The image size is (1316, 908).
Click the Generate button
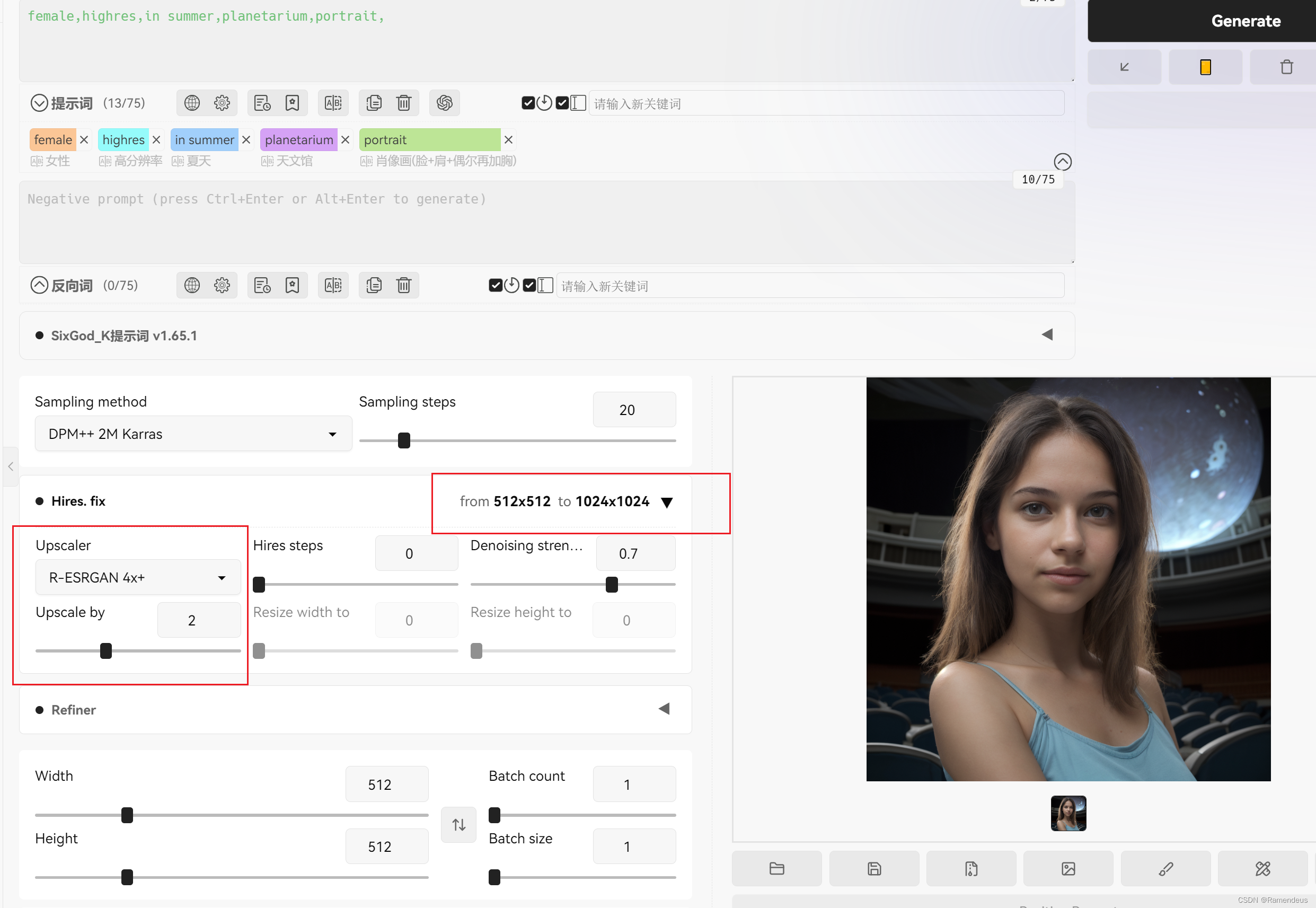1246,21
